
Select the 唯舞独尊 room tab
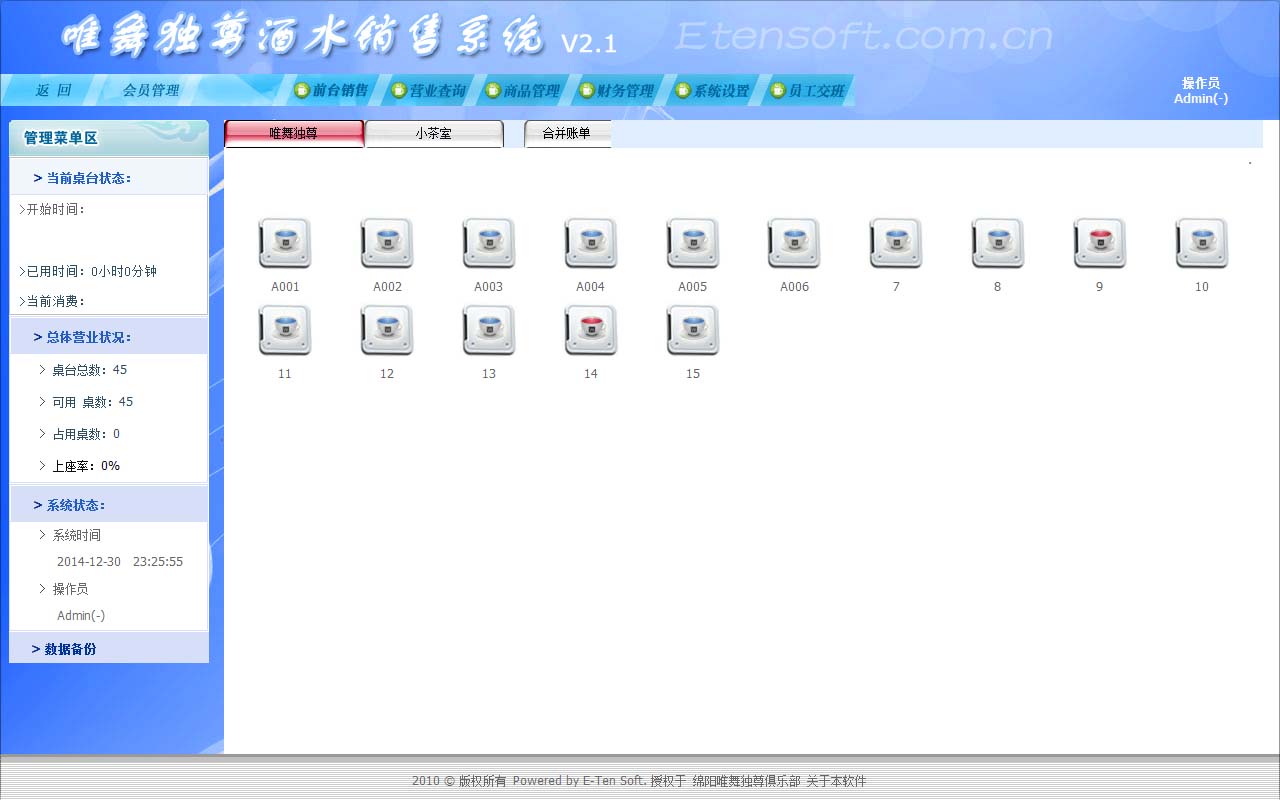[x=294, y=133]
